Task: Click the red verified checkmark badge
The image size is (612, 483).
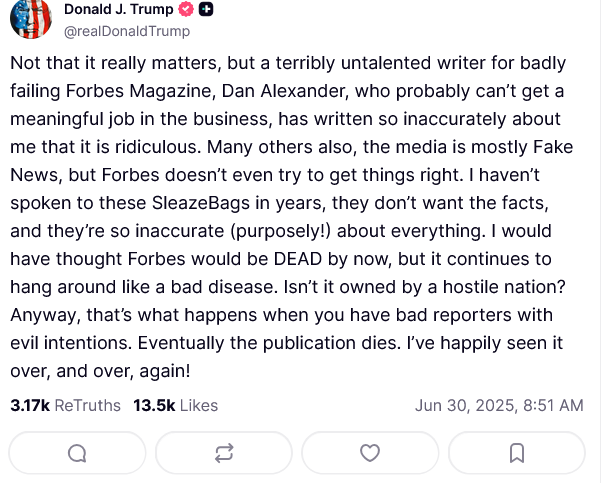Action: 186,9
